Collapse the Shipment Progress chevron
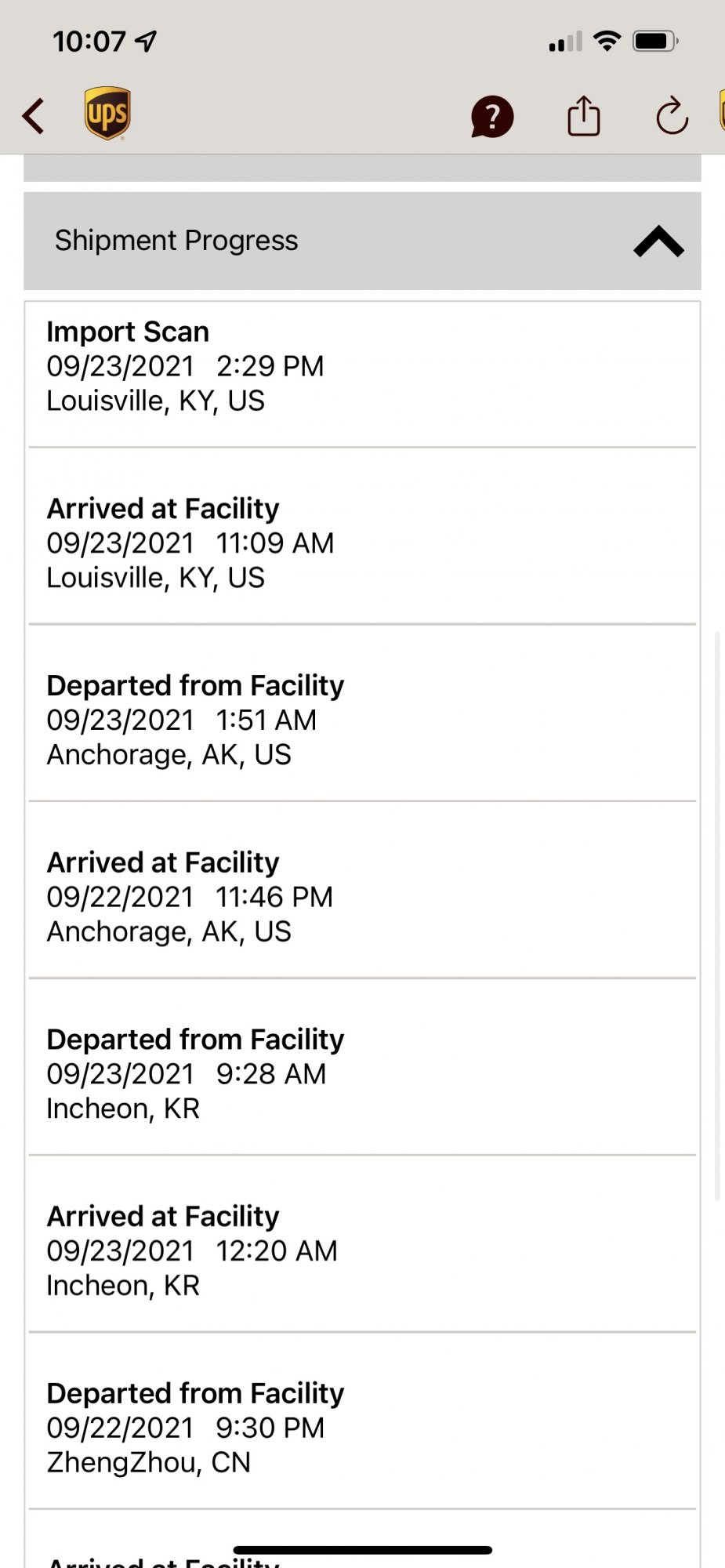The image size is (725, 1568). coord(658,241)
